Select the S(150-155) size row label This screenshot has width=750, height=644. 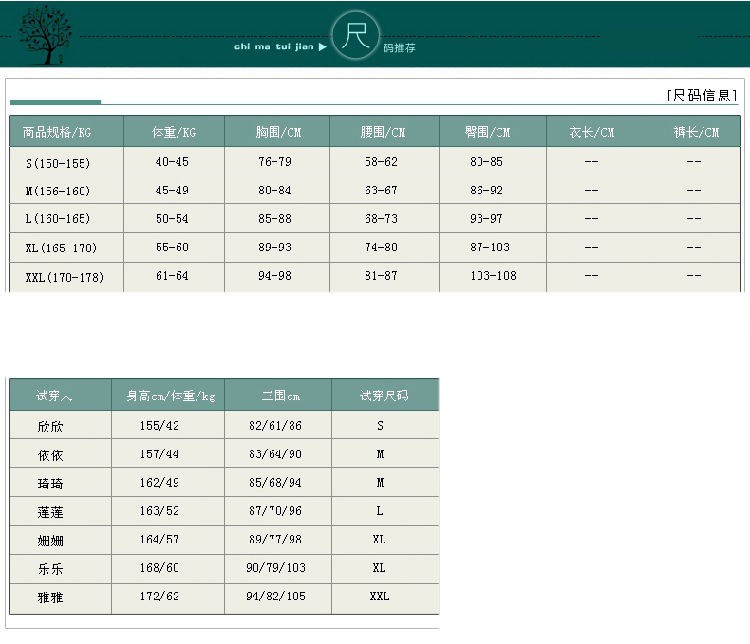[58, 162]
